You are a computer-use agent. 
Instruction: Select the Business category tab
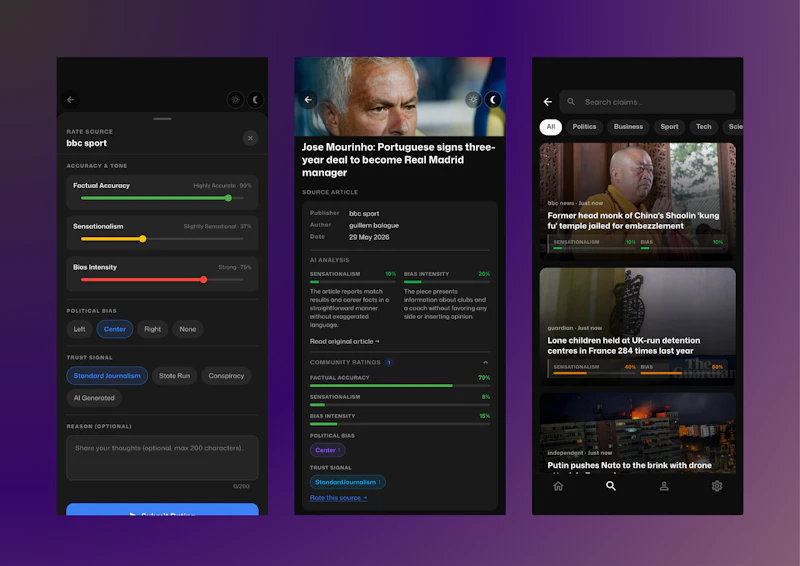pyautogui.click(x=628, y=127)
